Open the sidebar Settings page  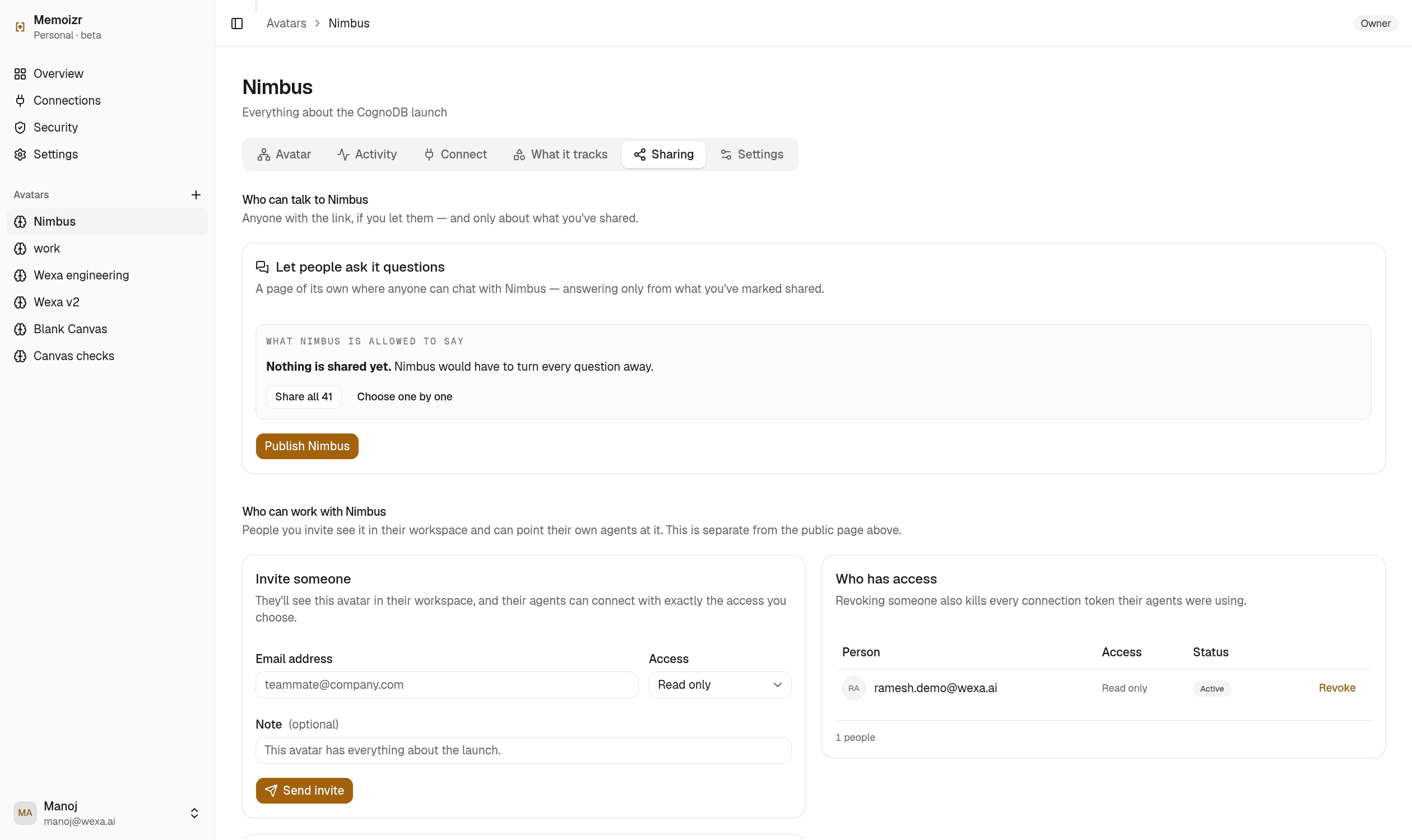[x=107, y=154]
